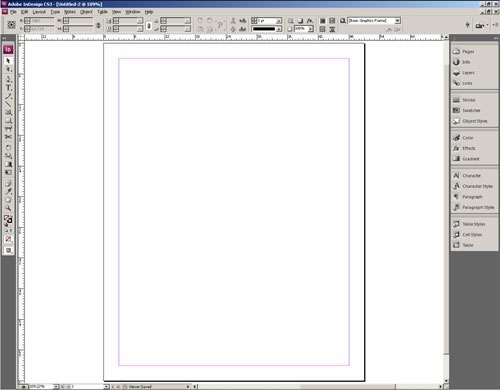Screen dimensions: 500x390
Task: Select the Type tool
Action: click(x=8, y=88)
